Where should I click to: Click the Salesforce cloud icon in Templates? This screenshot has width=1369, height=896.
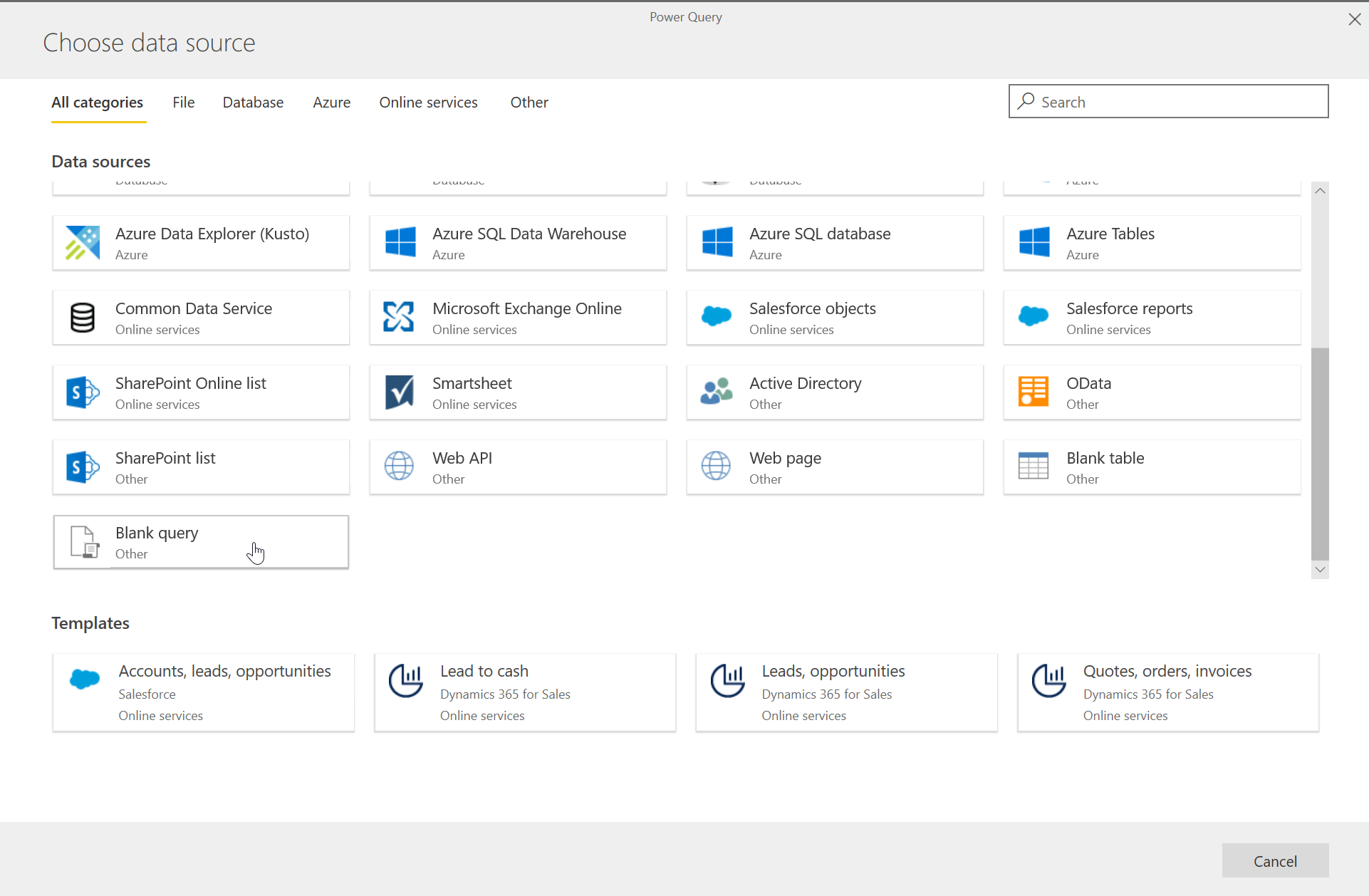[85, 679]
